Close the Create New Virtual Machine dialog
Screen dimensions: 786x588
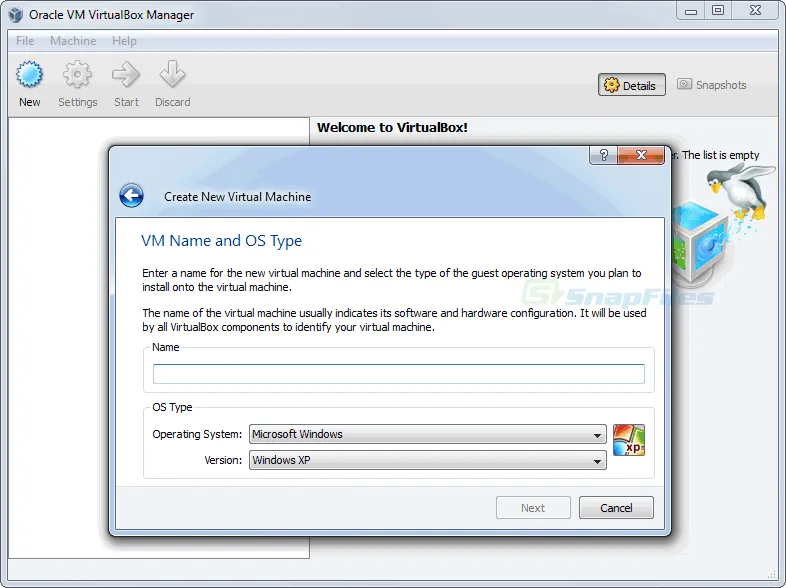641,155
